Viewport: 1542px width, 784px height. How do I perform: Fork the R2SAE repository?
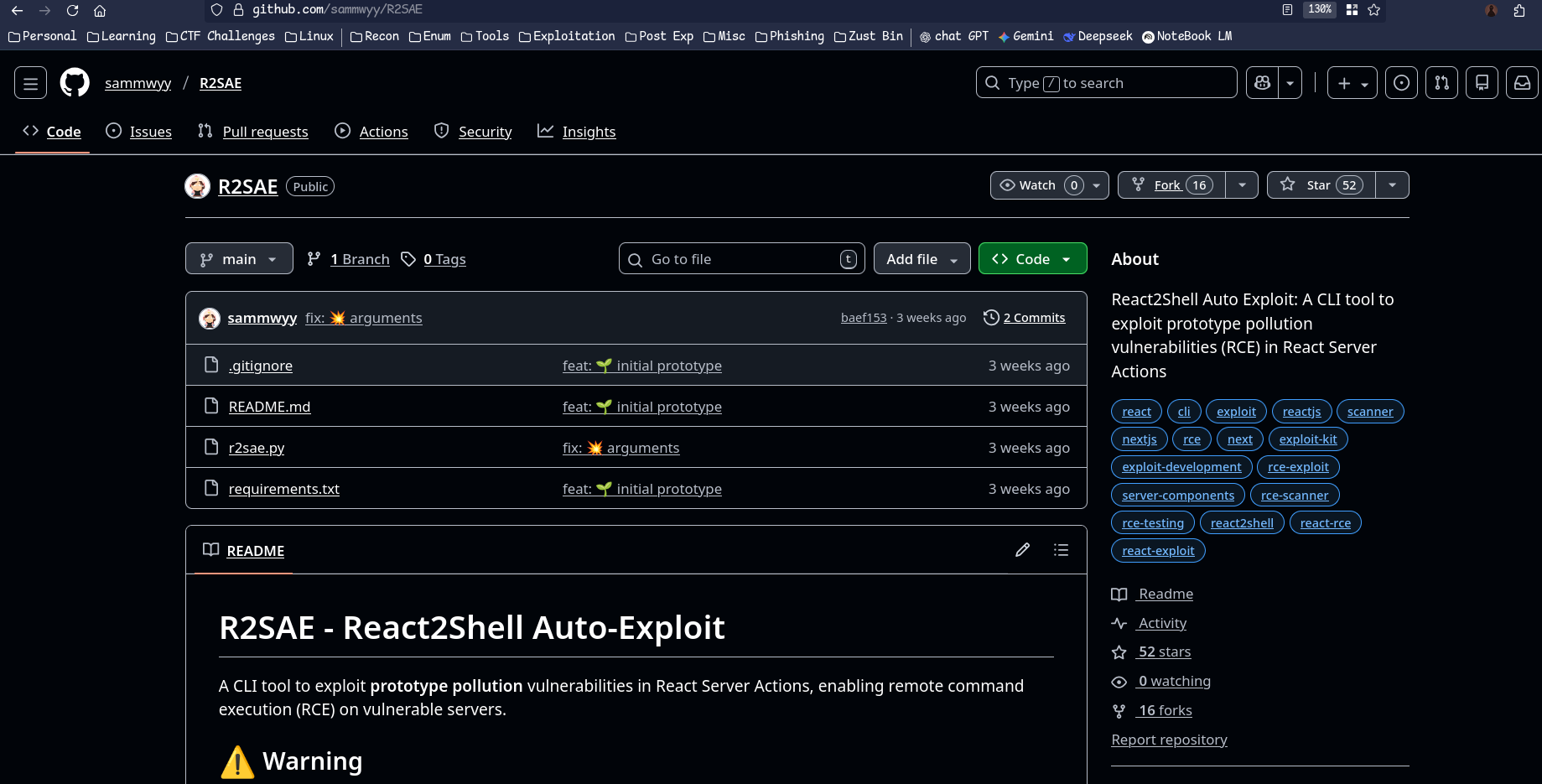pos(1172,185)
